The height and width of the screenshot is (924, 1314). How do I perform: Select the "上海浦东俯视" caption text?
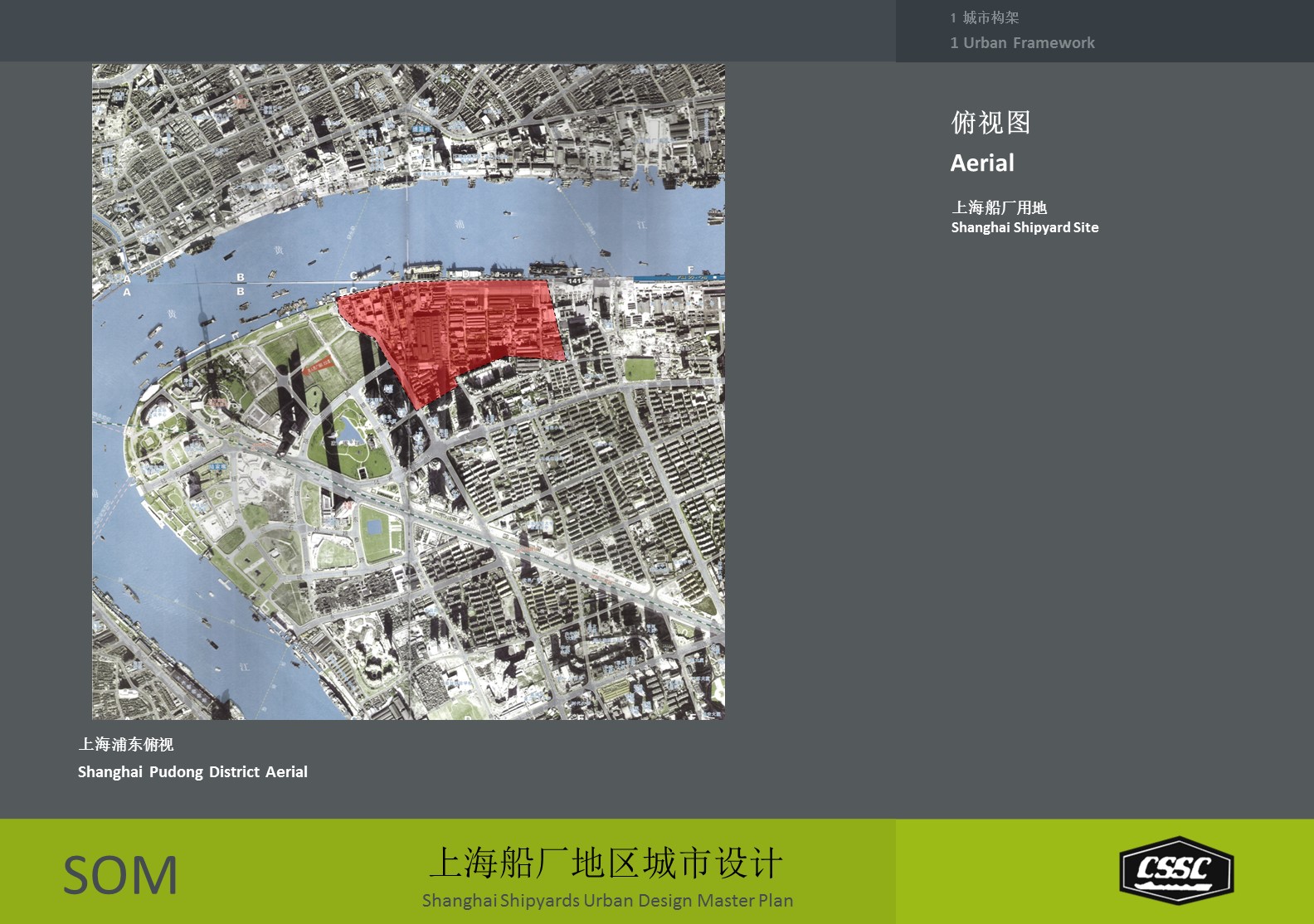coord(126,745)
